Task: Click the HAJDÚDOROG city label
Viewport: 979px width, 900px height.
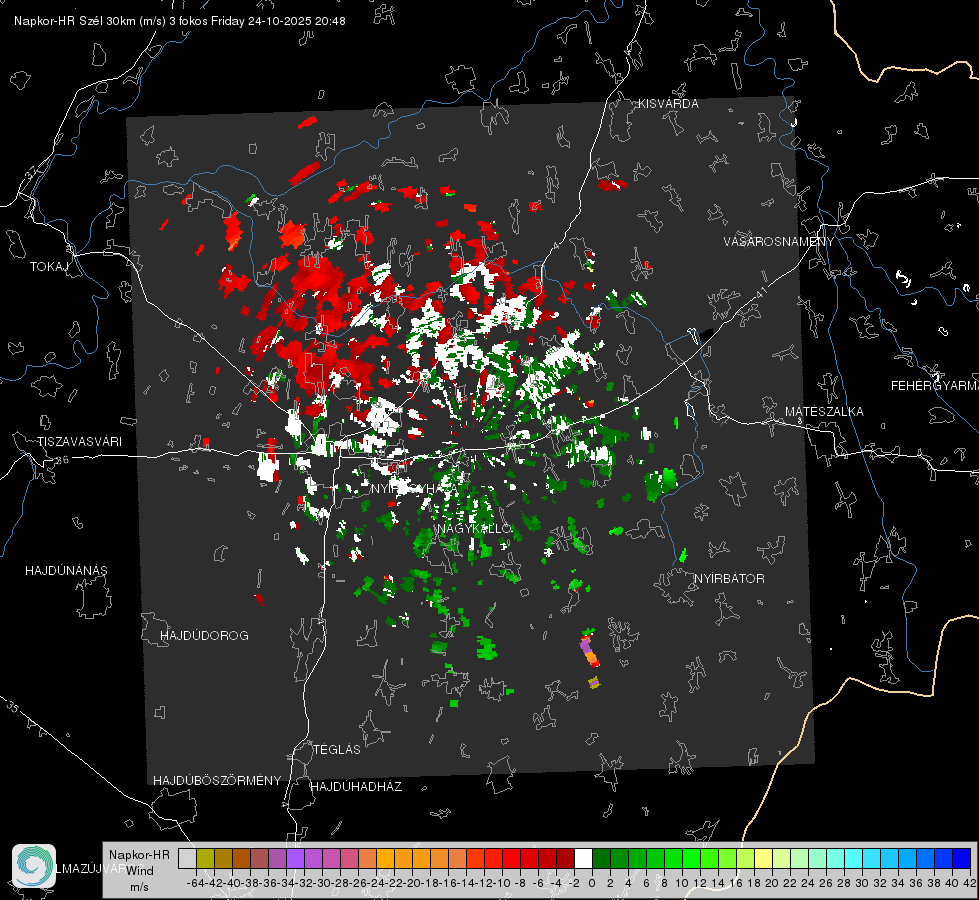Action: [204, 636]
